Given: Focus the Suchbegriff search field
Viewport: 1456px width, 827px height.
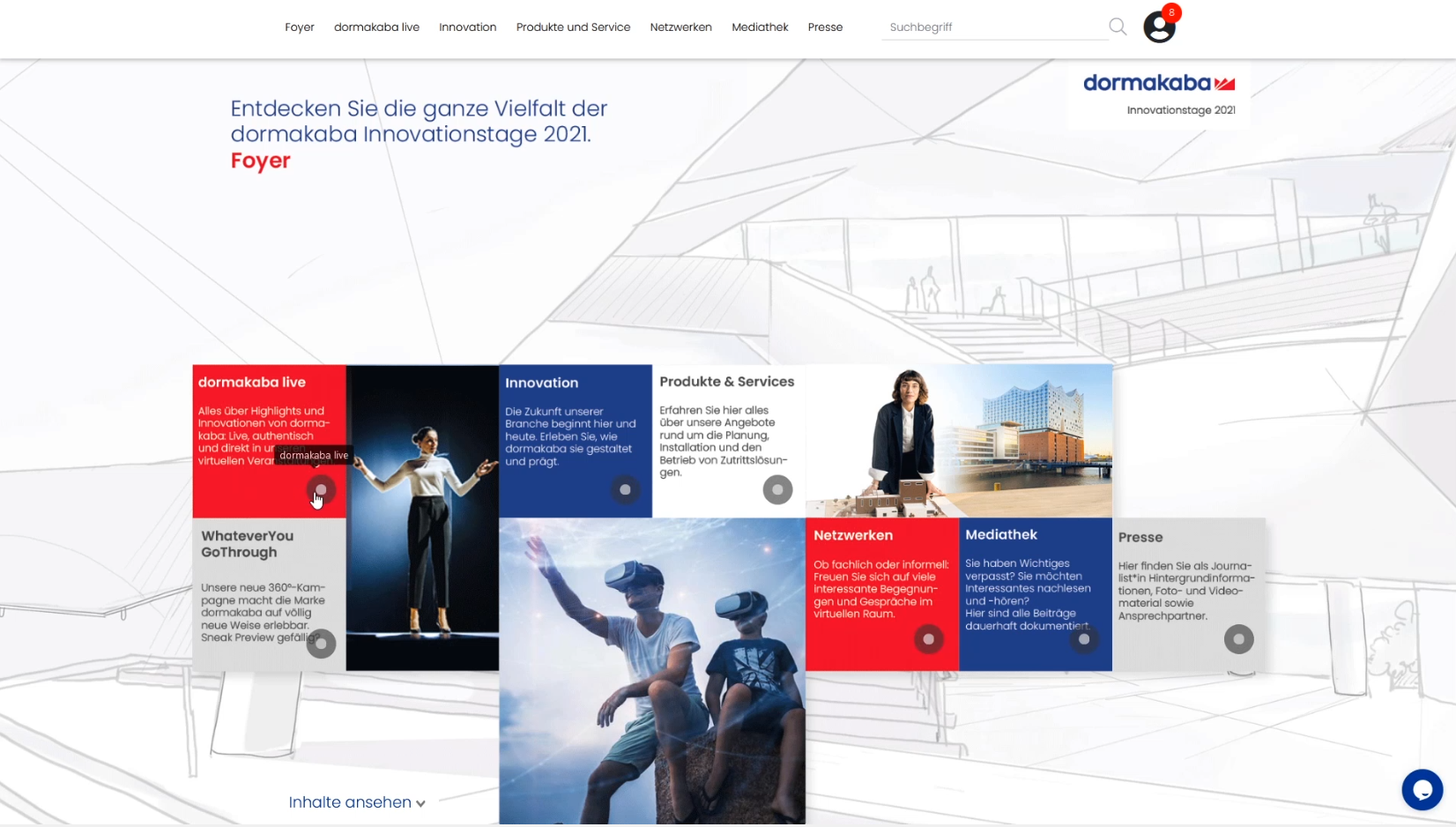Looking at the screenshot, I should point(994,27).
